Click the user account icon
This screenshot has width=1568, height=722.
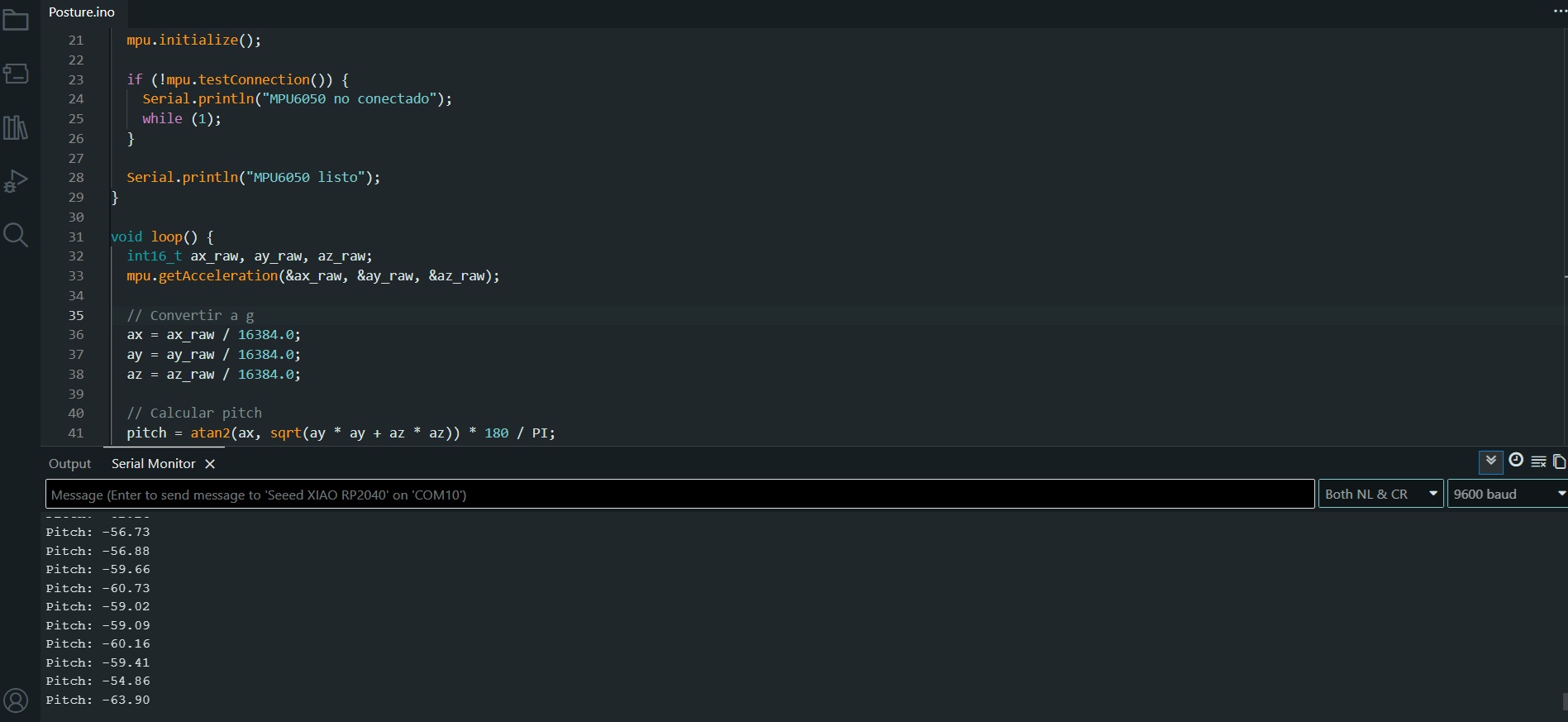pyautogui.click(x=16, y=700)
